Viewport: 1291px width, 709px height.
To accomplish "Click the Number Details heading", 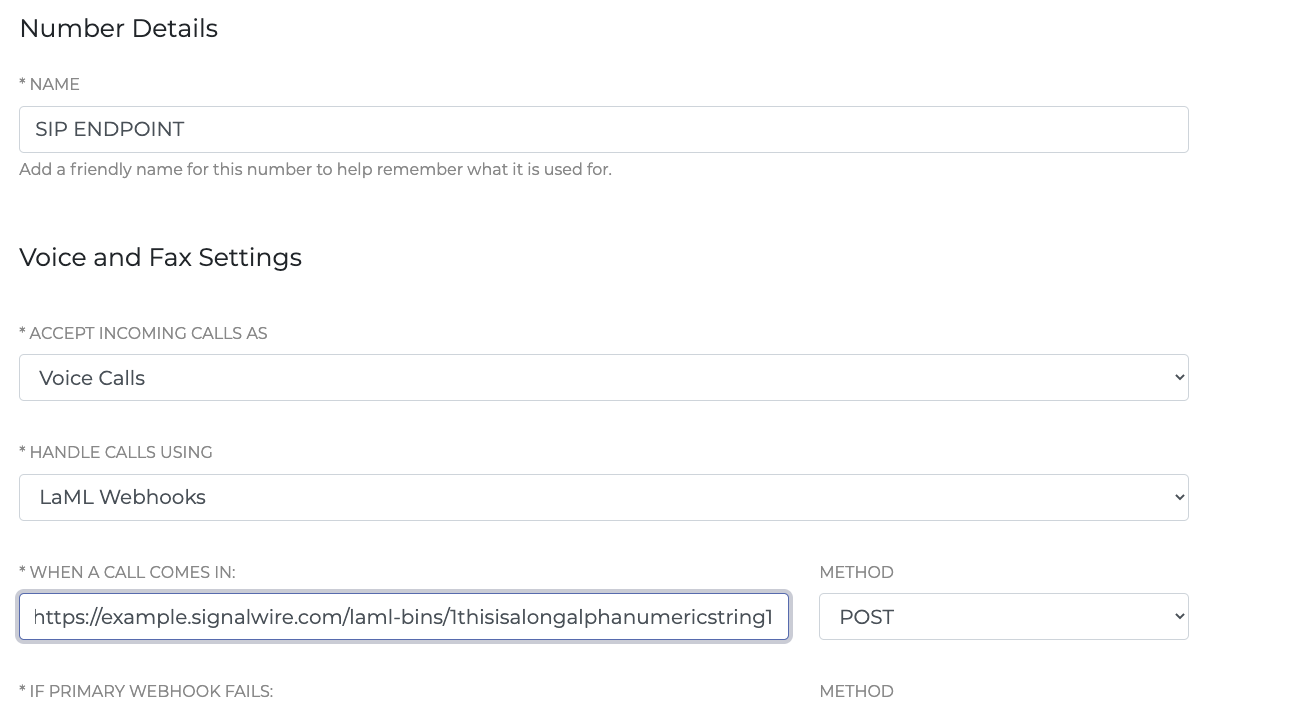I will pos(118,28).
